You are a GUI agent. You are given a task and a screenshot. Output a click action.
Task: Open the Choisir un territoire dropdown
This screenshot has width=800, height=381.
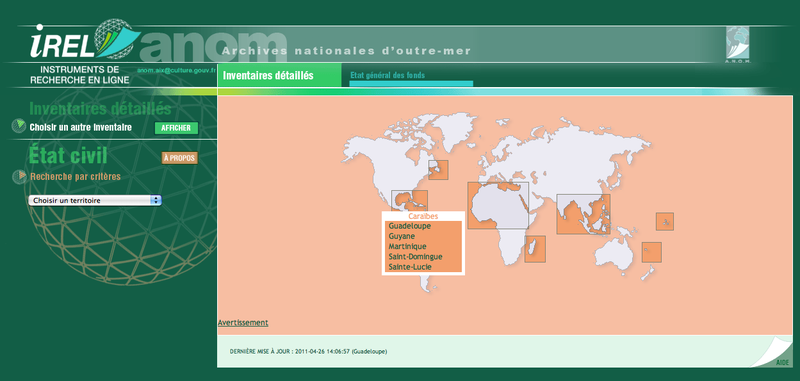(x=95, y=200)
